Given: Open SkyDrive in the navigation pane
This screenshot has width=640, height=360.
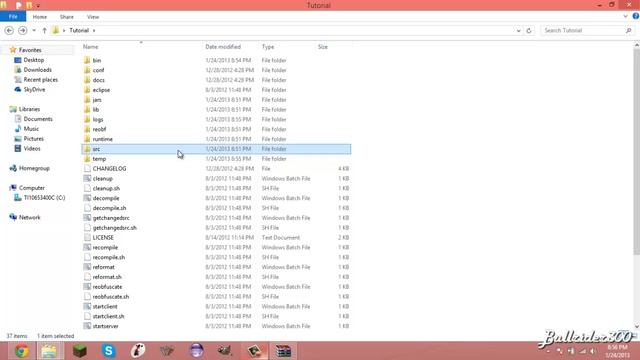Looking at the screenshot, I should click(34, 89).
